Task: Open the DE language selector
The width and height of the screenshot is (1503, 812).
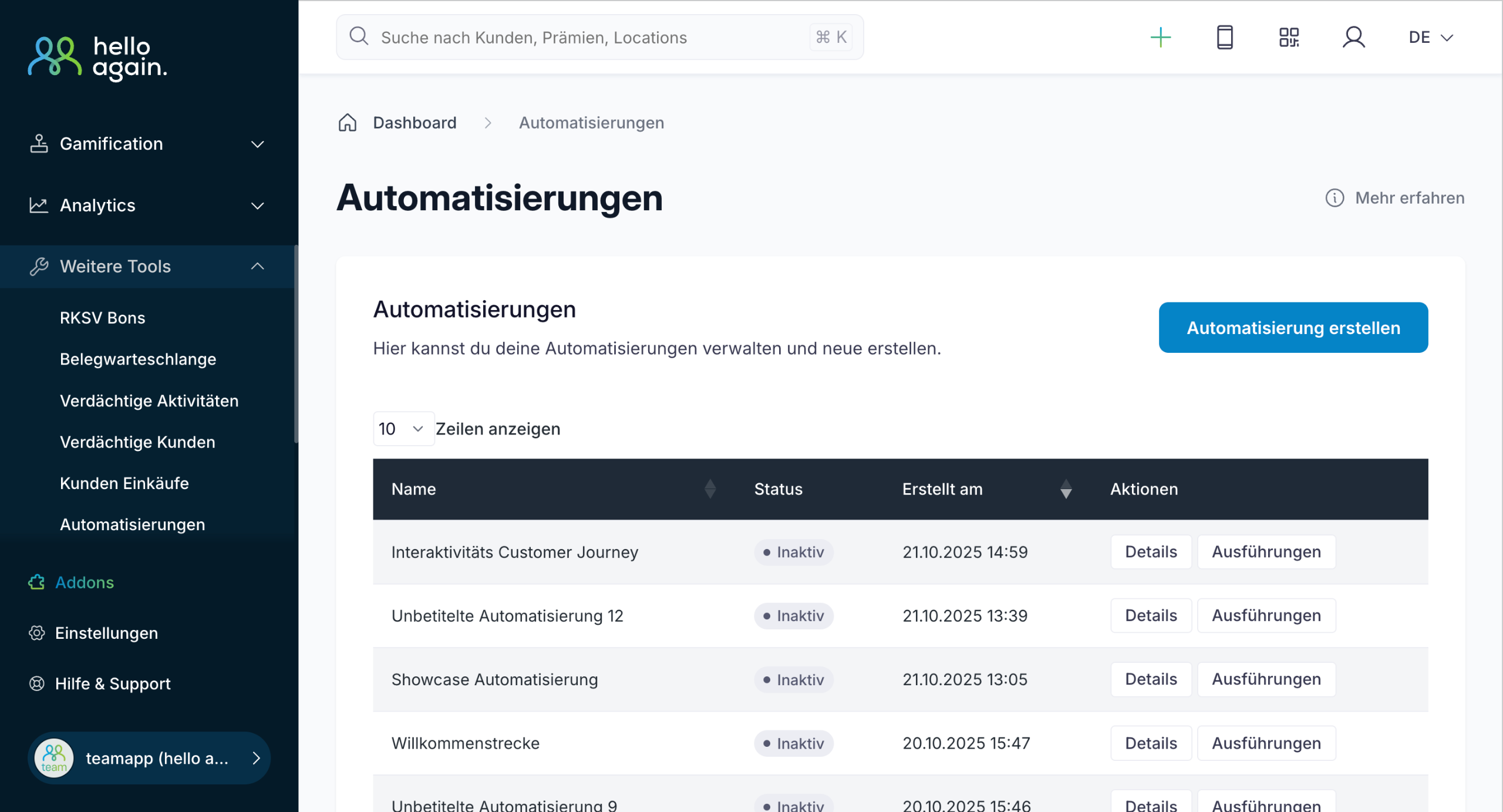Action: point(1430,38)
